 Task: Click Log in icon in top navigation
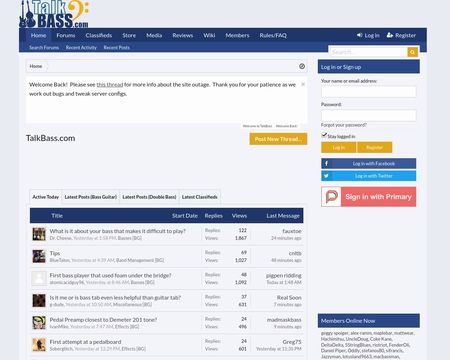[359, 35]
